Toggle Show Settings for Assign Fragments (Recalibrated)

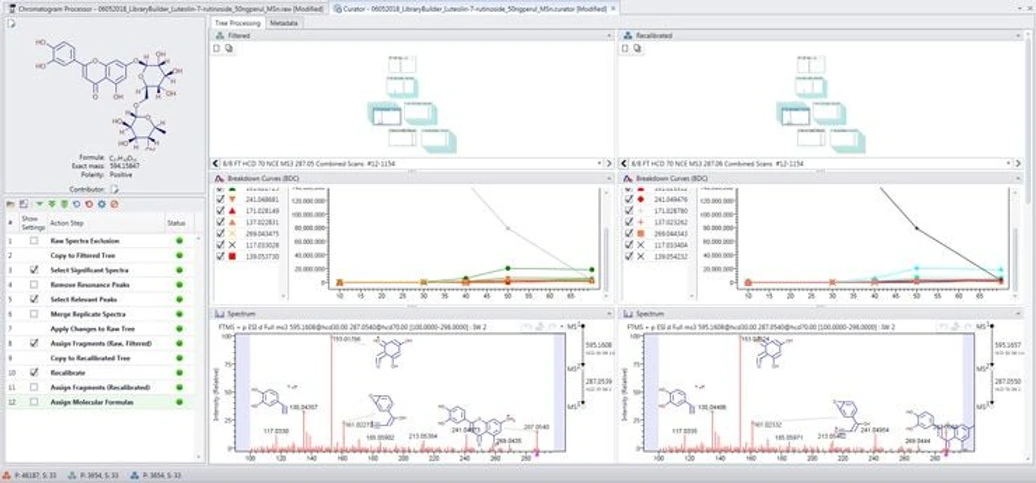click(34, 387)
